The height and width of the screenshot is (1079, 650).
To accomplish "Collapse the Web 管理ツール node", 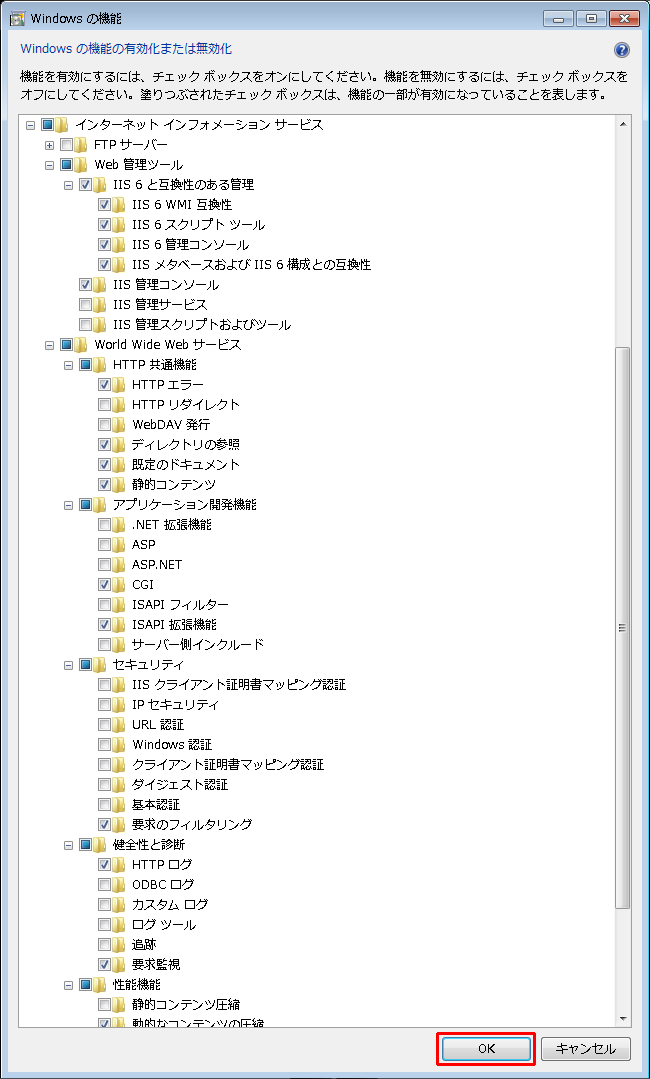I will tap(49, 165).
